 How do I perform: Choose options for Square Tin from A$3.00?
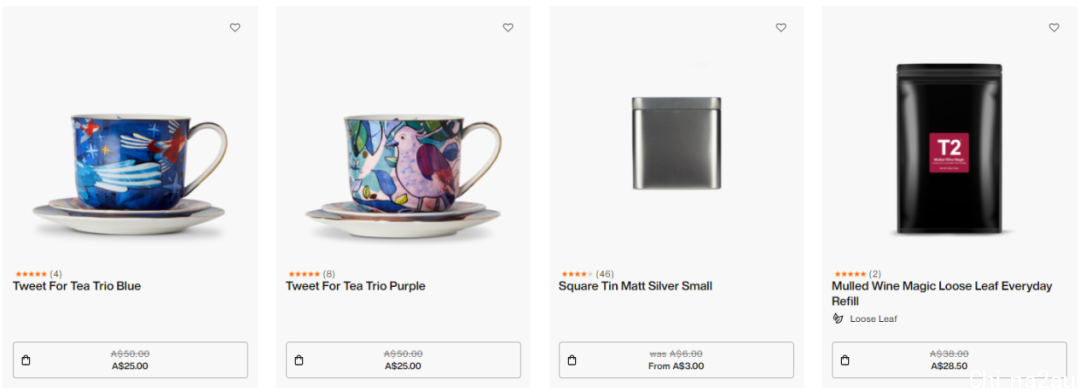pyautogui.click(x=676, y=360)
